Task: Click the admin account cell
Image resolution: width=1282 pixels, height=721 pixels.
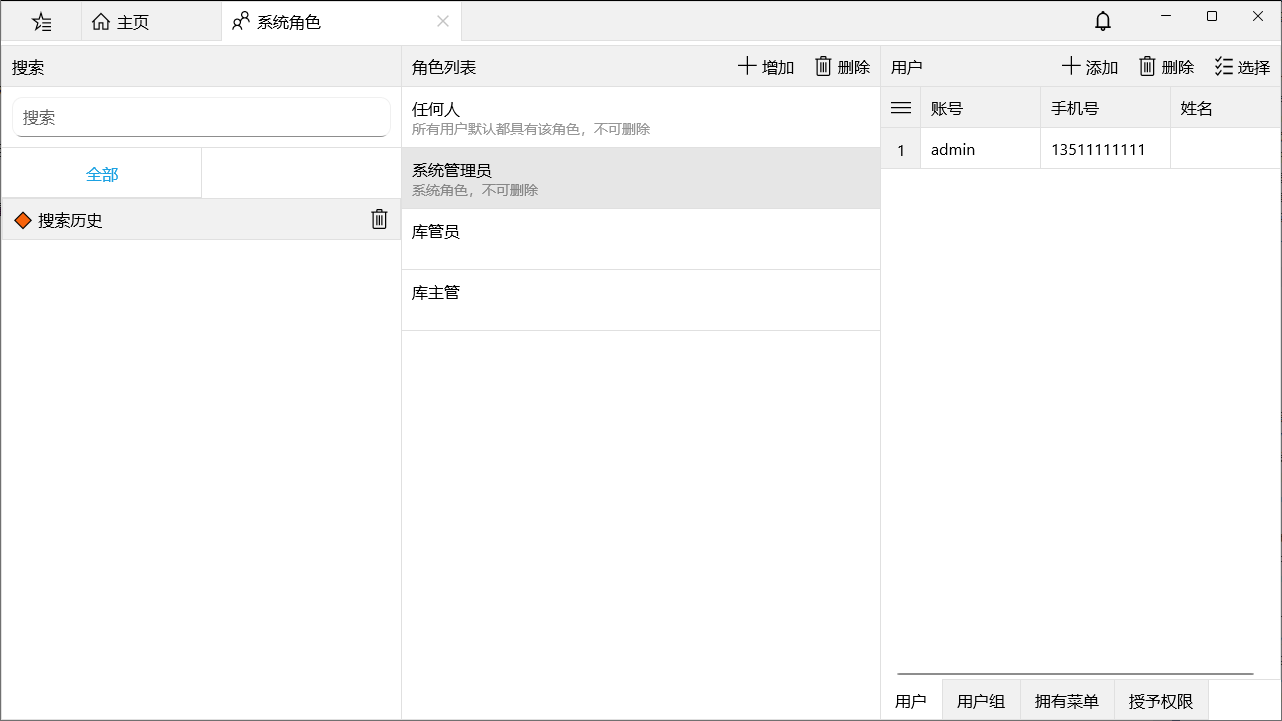Action: click(x=981, y=150)
